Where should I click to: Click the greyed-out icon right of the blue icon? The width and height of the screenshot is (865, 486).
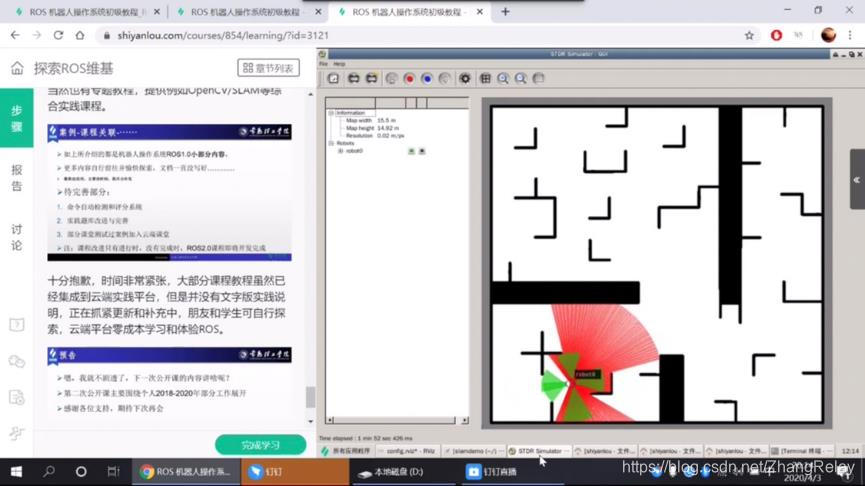[445, 78]
